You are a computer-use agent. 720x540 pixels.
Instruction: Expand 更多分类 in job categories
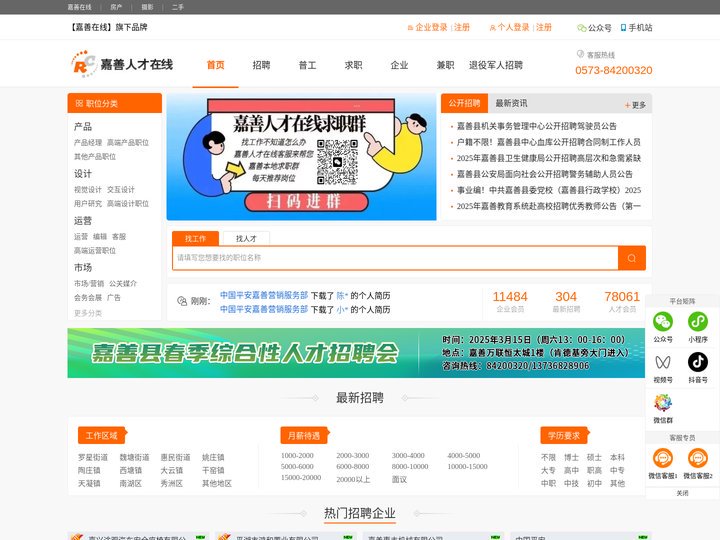(x=88, y=313)
